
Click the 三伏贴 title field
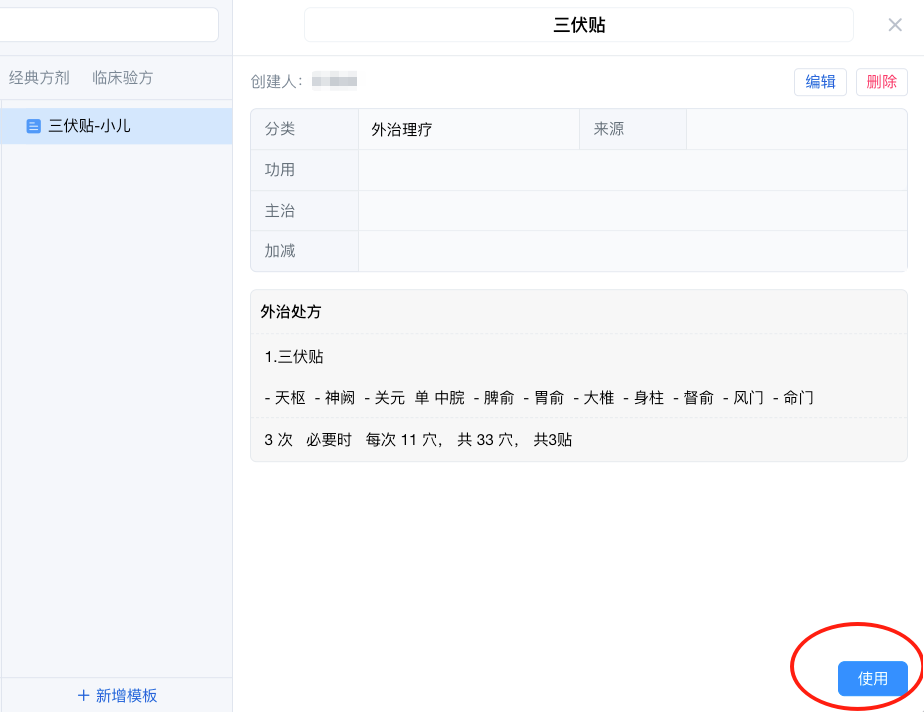578,25
